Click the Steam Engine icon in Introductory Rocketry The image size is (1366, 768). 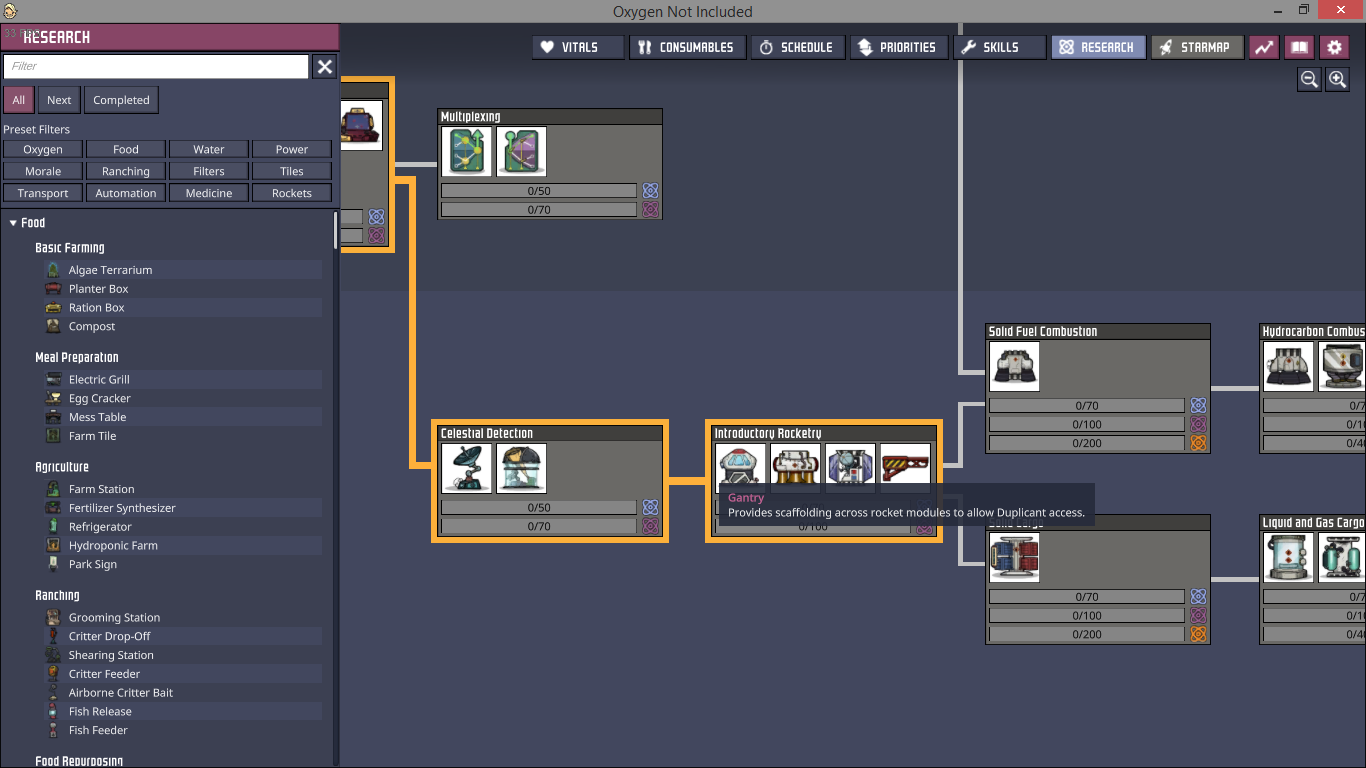tap(796, 467)
